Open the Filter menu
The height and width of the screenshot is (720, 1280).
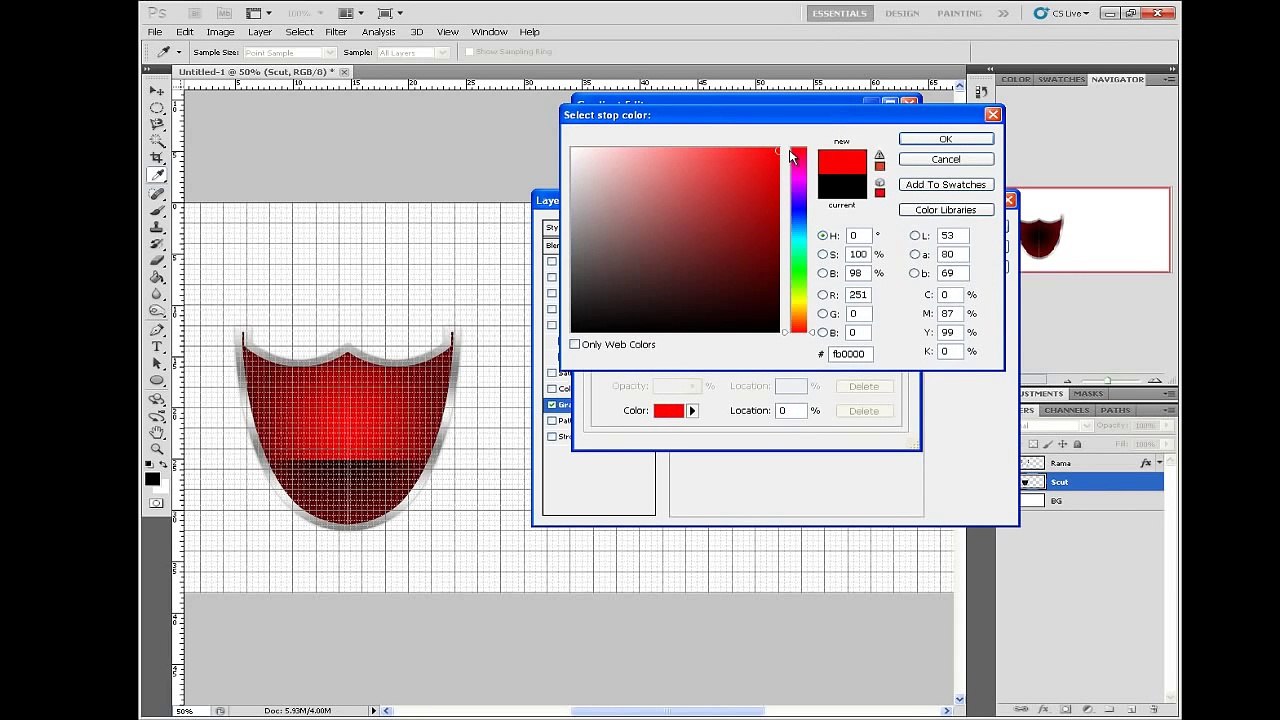click(x=336, y=32)
